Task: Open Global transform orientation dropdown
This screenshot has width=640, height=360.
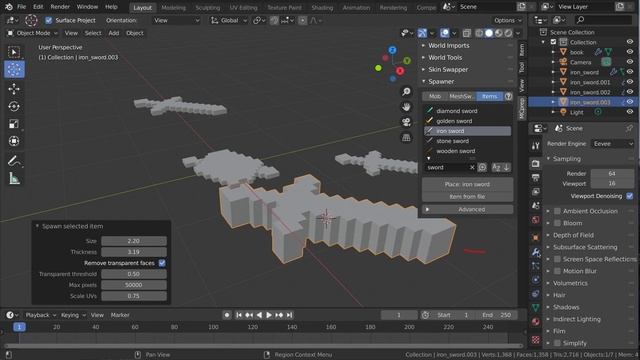Action: click(x=229, y=20)
